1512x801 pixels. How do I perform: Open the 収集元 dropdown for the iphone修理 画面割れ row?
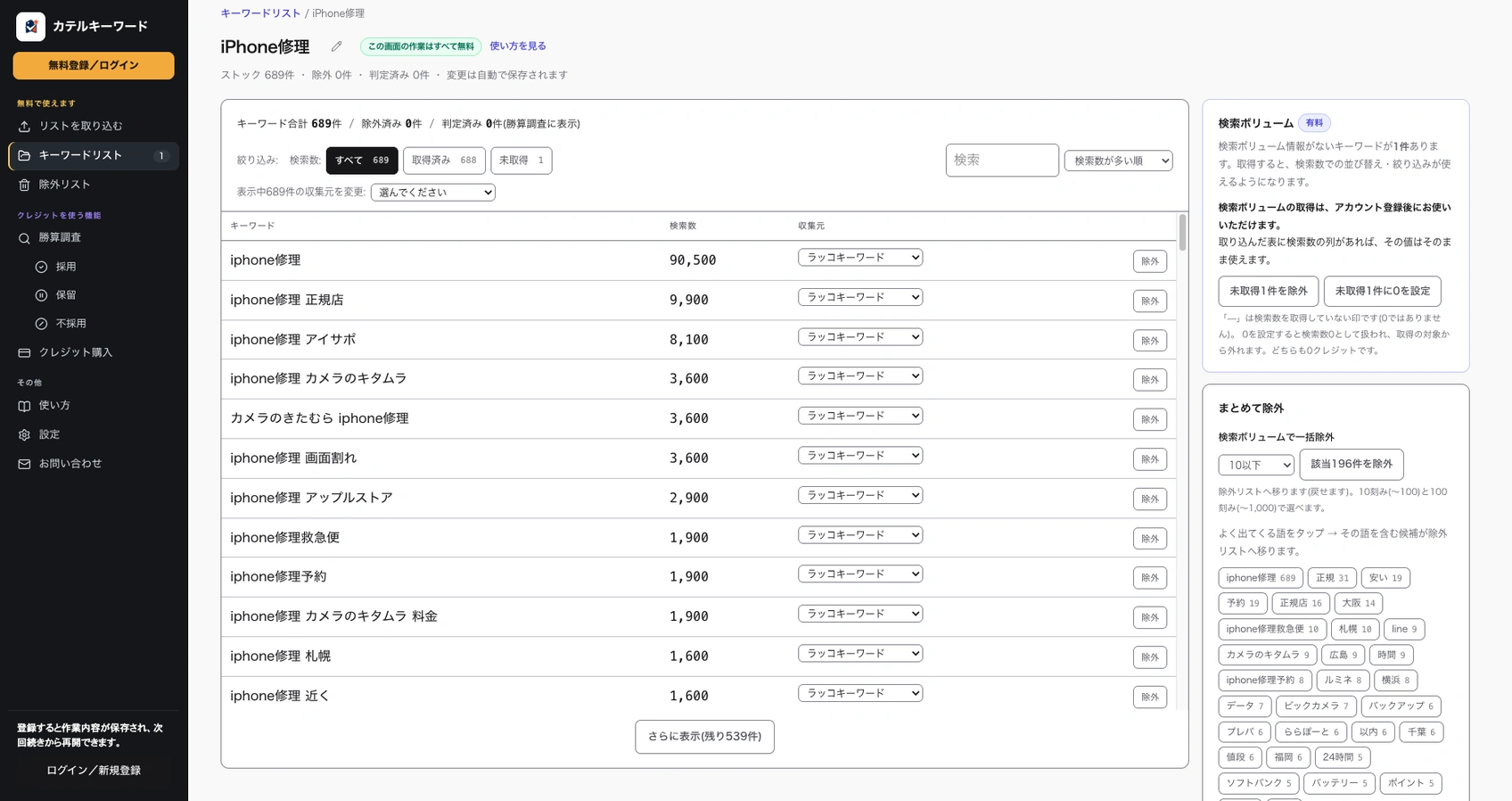click(860, 455)
